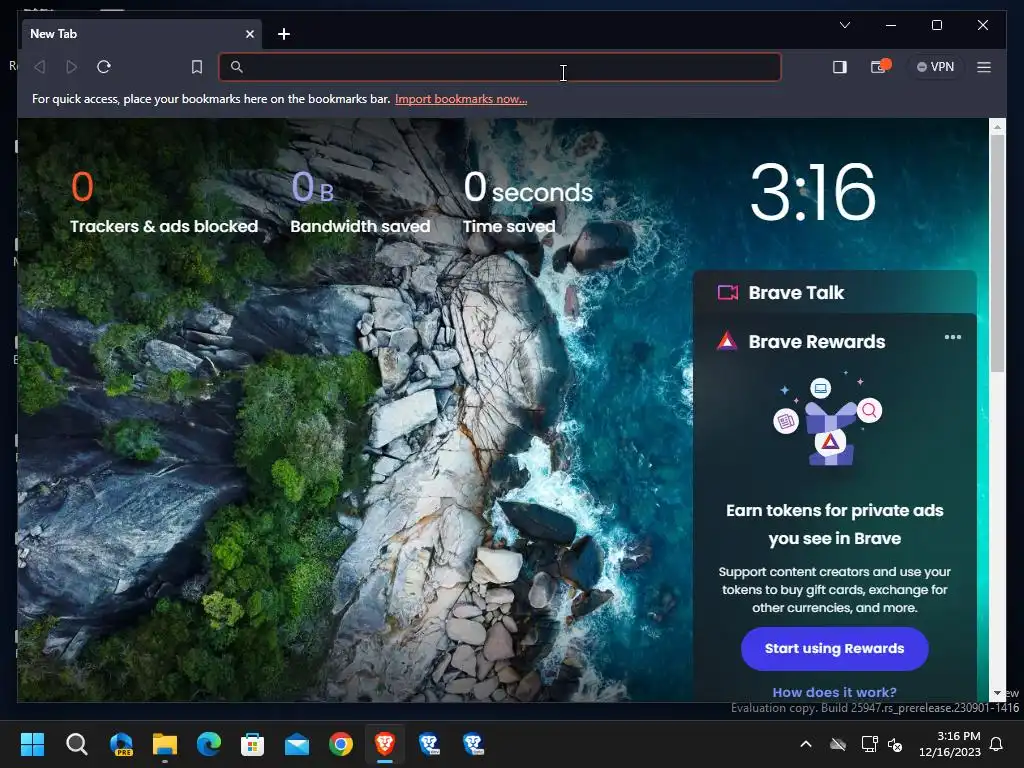Launch File Explorer from taskbar
The width and height of the screenshot is (1024, 768).
pyautogui.click(x=165, y=744)
